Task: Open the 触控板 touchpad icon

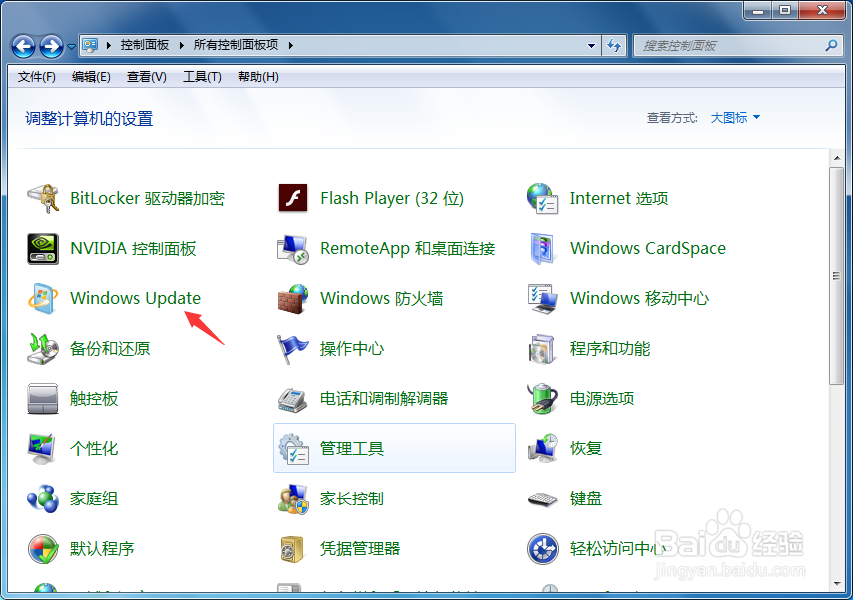Action: coord(43,399)
